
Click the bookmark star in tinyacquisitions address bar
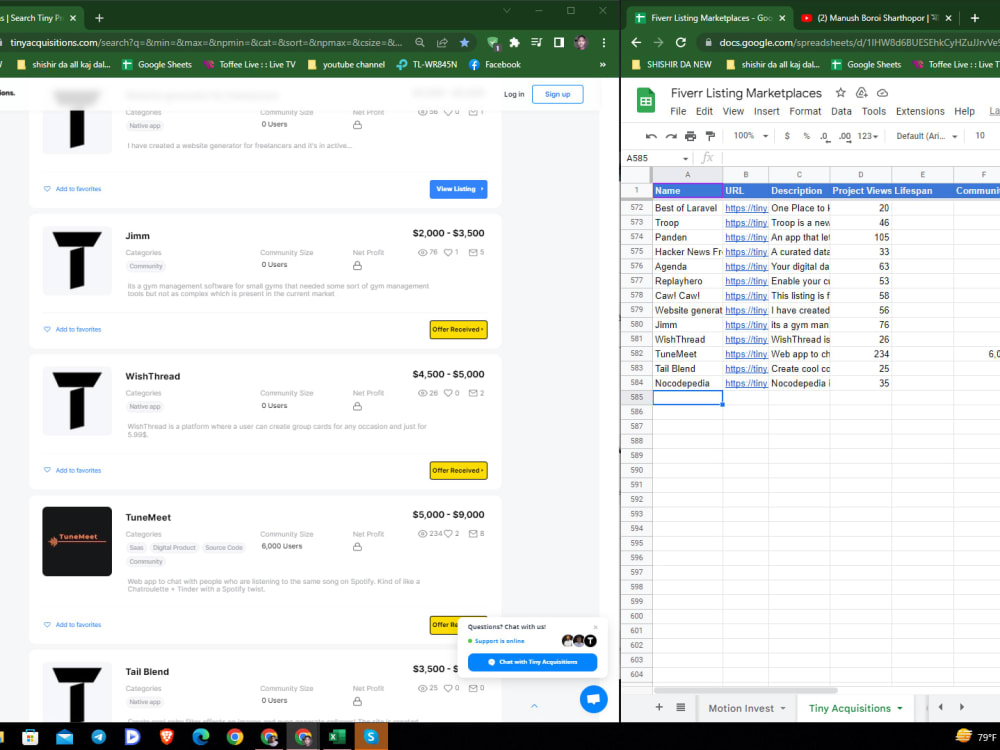(464, 43)
